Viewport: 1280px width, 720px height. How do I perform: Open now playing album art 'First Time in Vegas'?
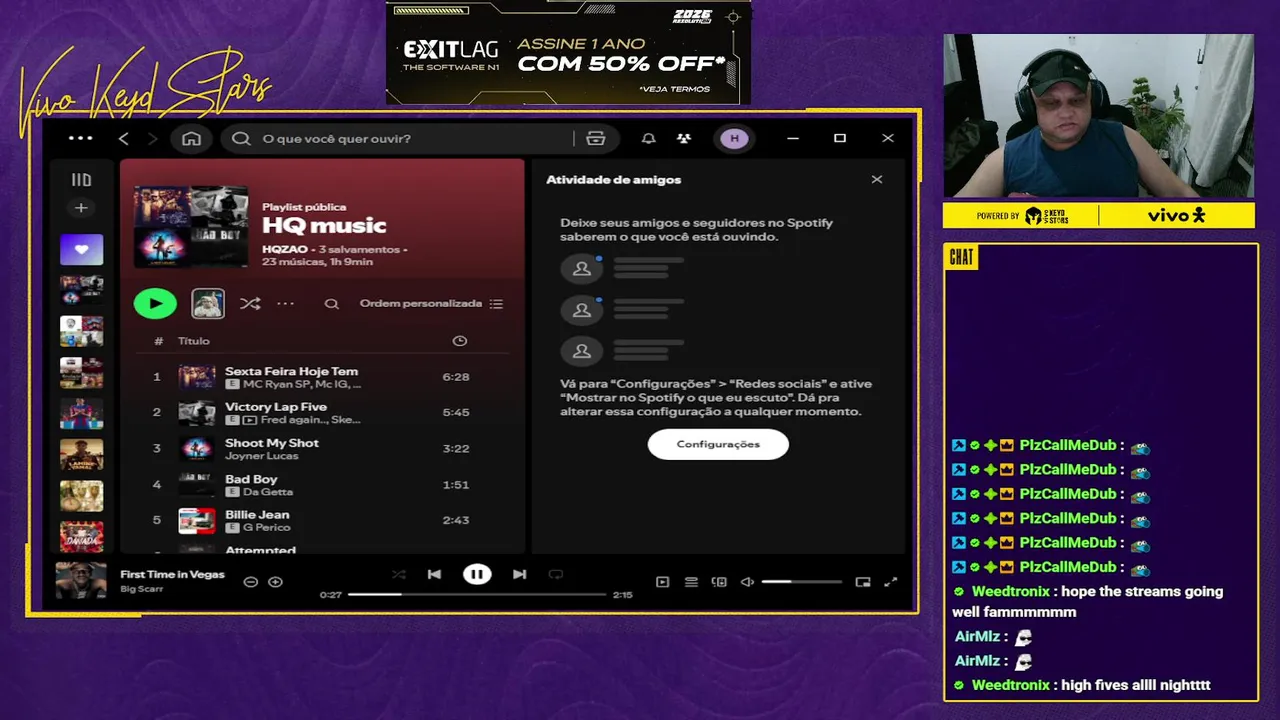[81, 581]
